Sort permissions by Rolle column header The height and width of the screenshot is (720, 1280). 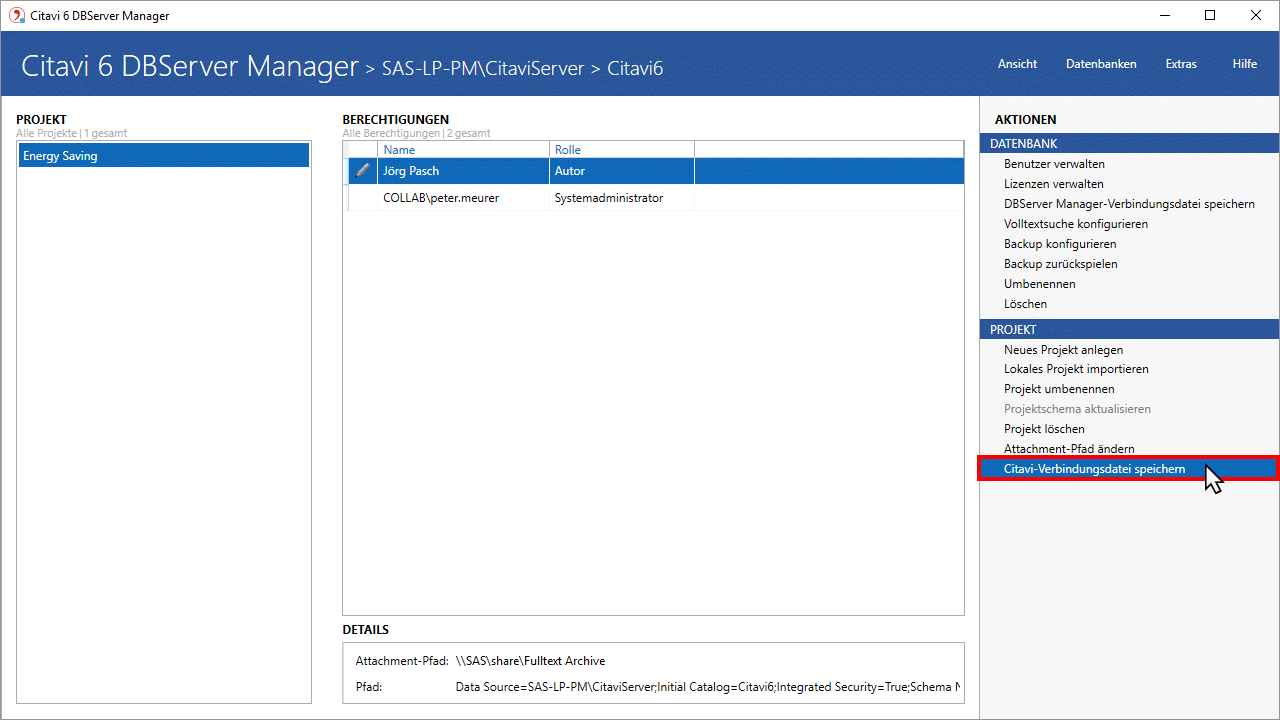pos(621,150)
